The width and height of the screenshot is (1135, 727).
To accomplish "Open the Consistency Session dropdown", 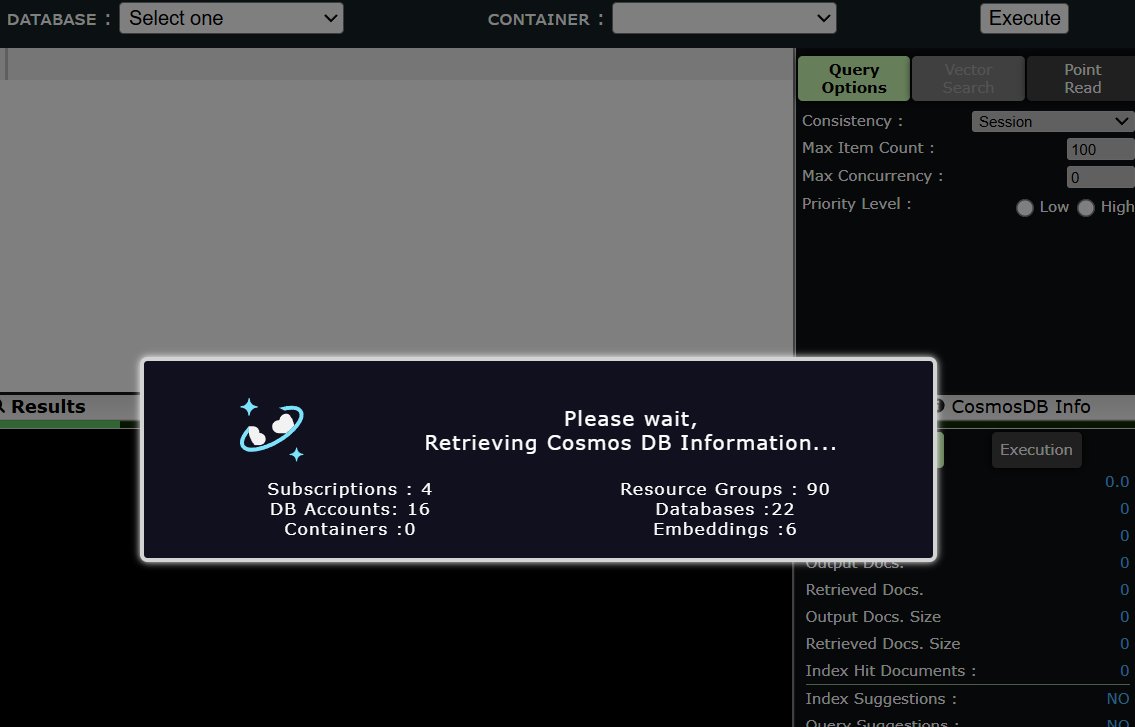I will tap(1053, 122).
